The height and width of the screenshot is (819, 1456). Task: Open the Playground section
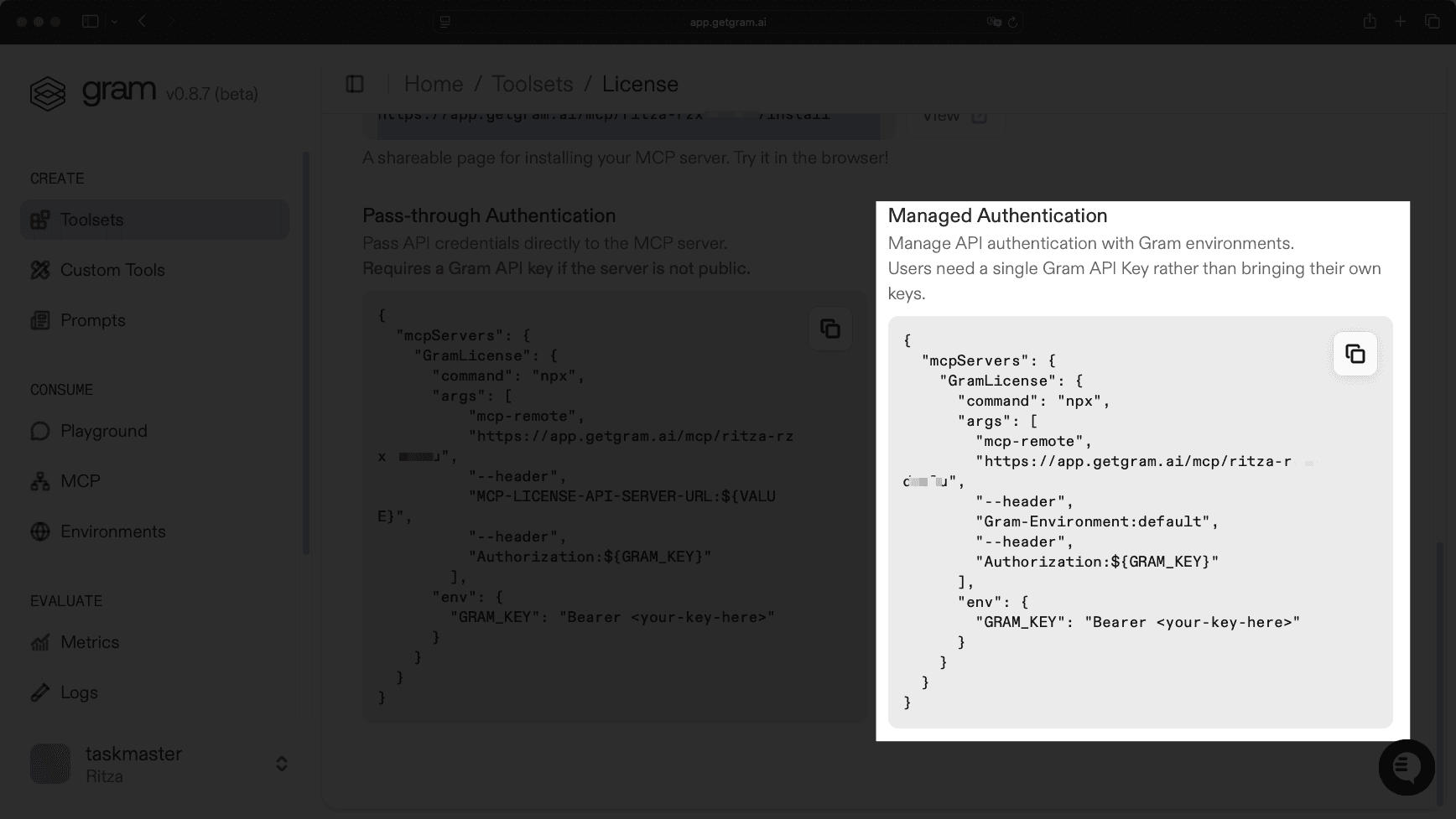coord(103,431)
